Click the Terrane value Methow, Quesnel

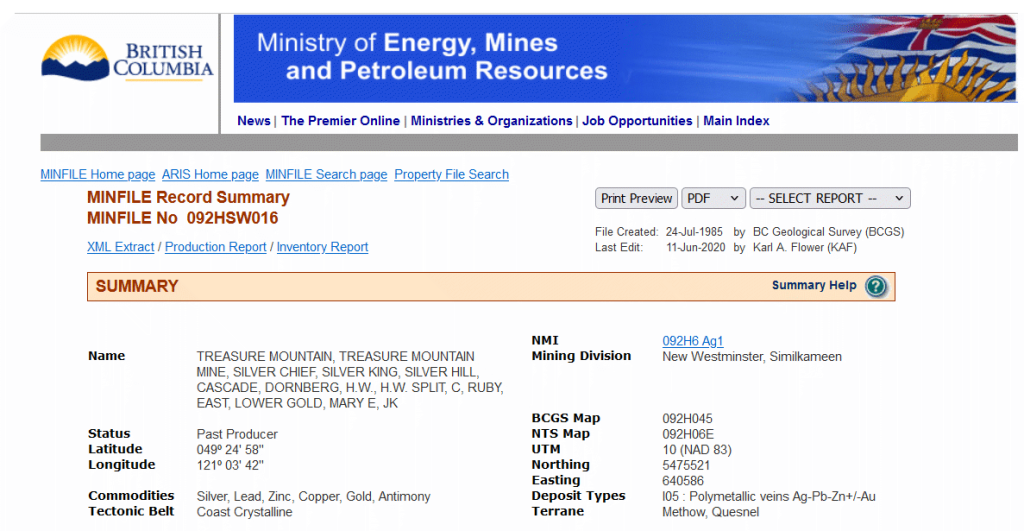point(711,512)
